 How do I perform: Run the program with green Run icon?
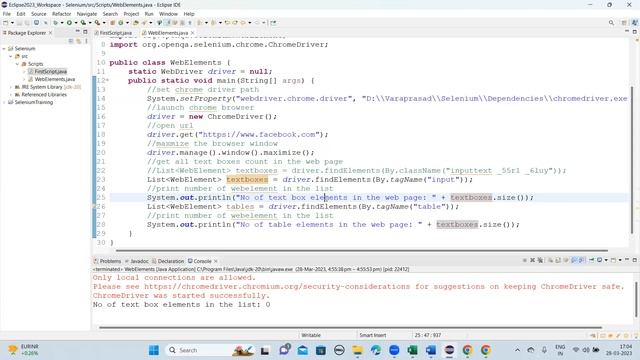(x=69, y=22)
